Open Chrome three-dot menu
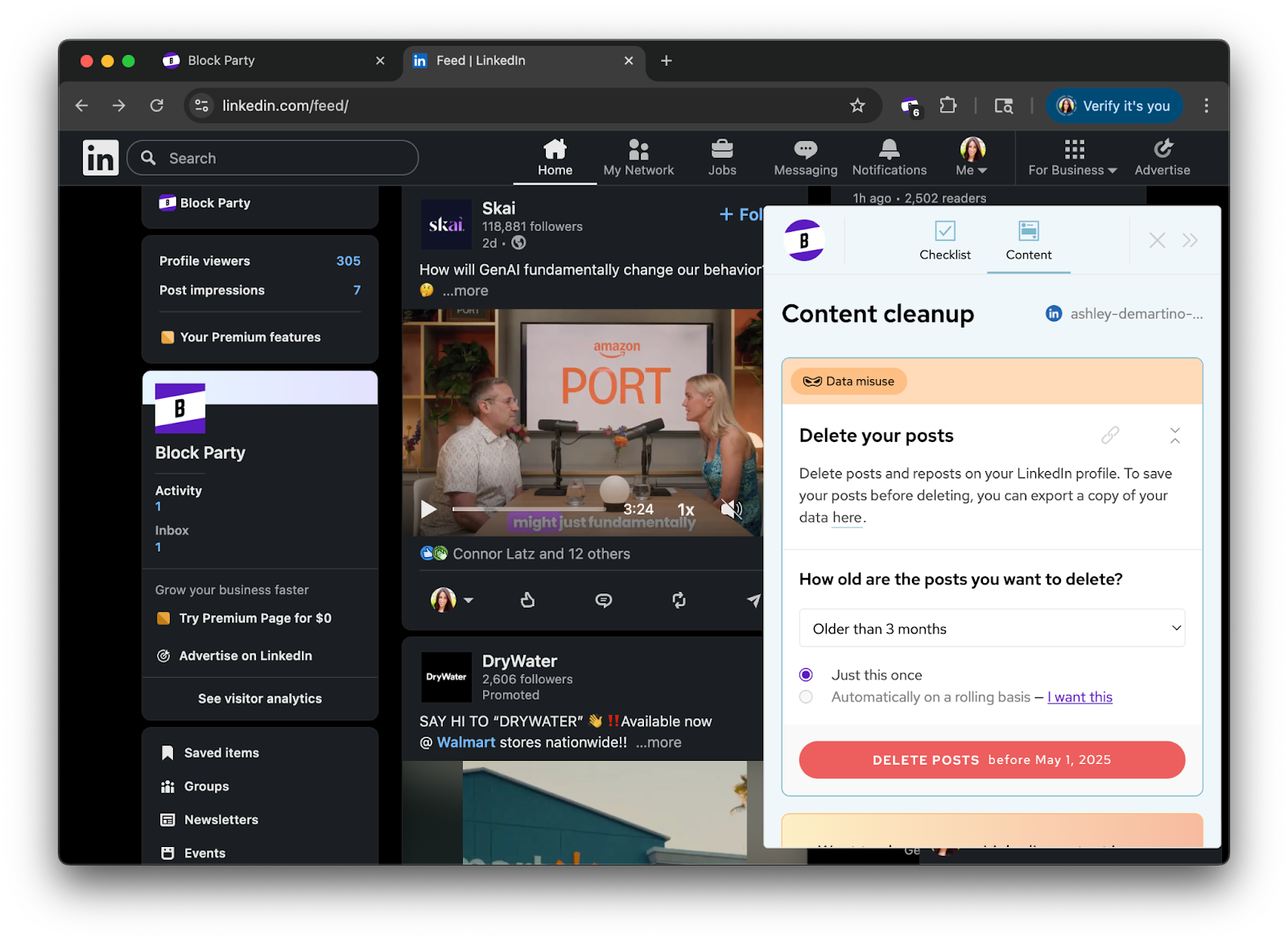Image resolution: width=1288 pixels, height=942 pixels. (x=1206, y=105)
